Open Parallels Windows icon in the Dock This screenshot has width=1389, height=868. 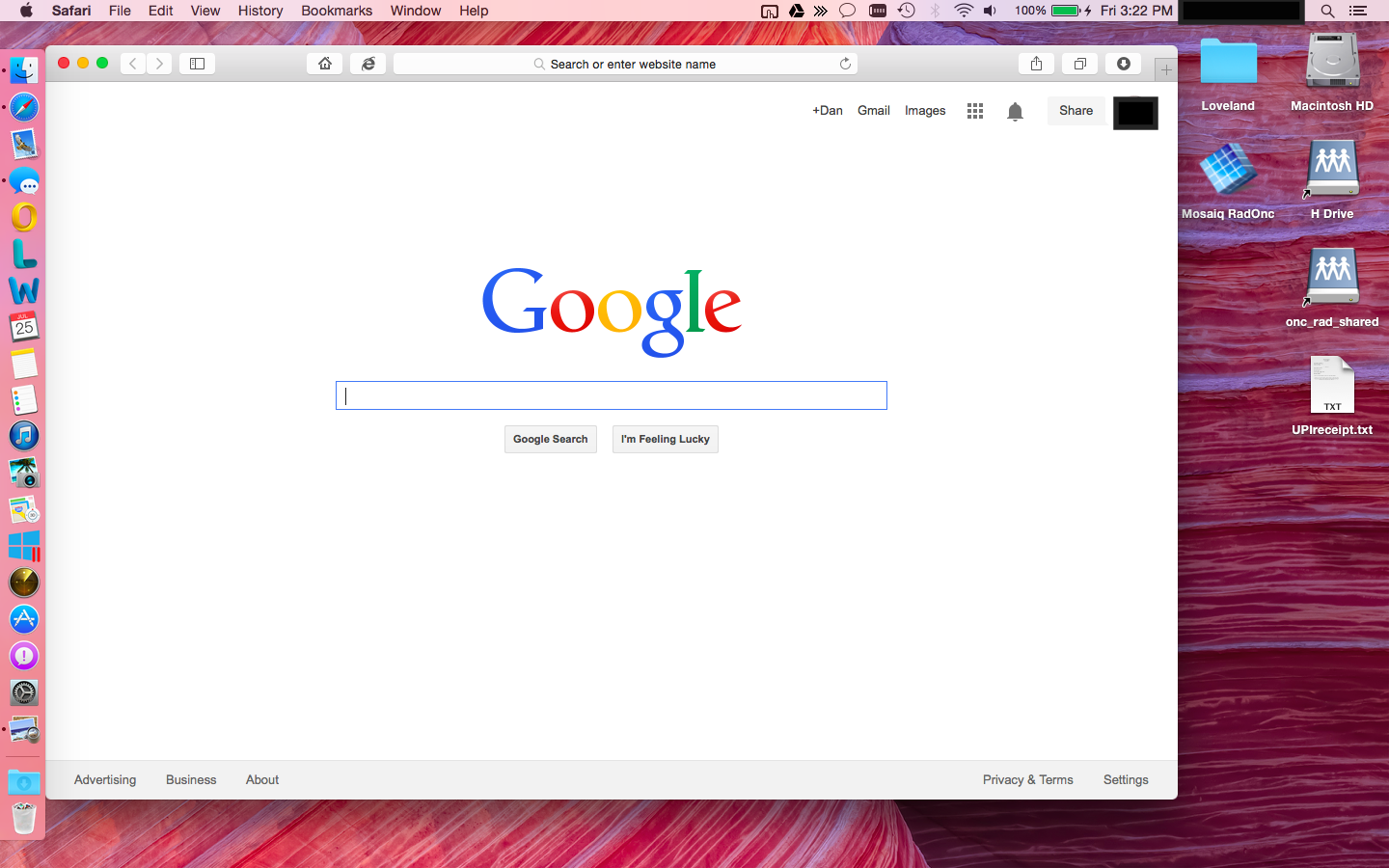coord(24,546)
